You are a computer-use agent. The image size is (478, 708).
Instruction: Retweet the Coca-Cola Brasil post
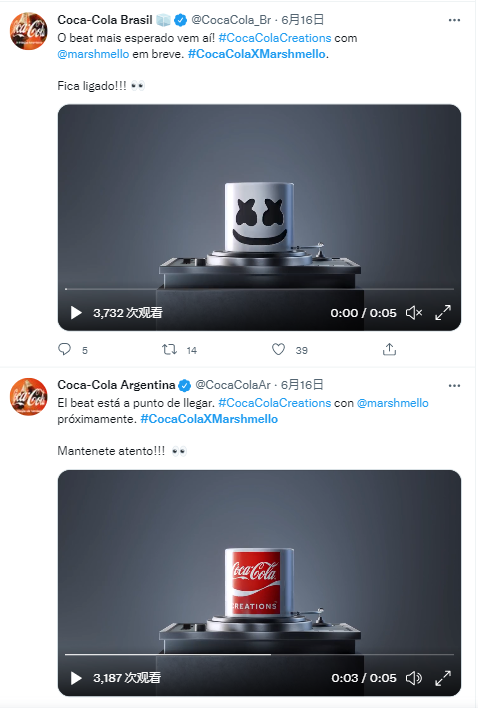pyautogui.click(x=170, y=349)
